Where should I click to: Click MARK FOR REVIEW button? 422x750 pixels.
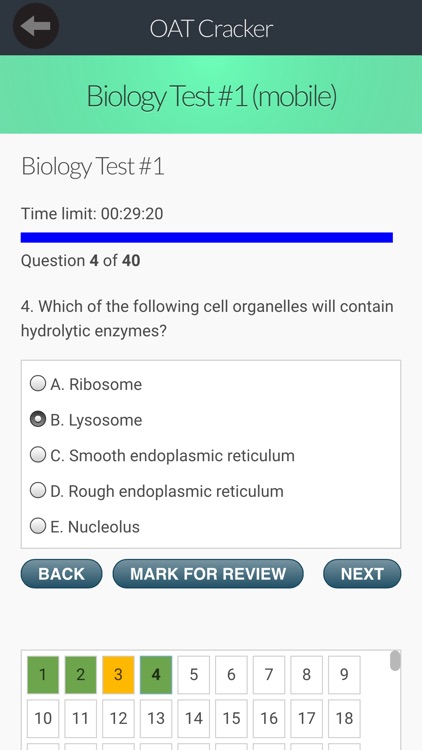point(208,574)
